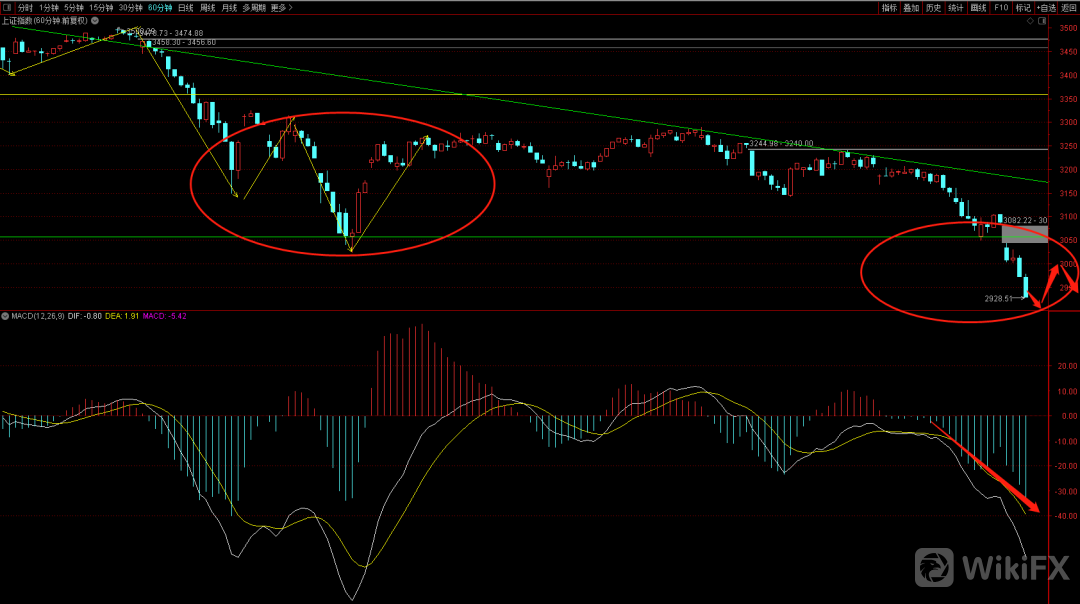Select the 1分钟 period tab

49,7
